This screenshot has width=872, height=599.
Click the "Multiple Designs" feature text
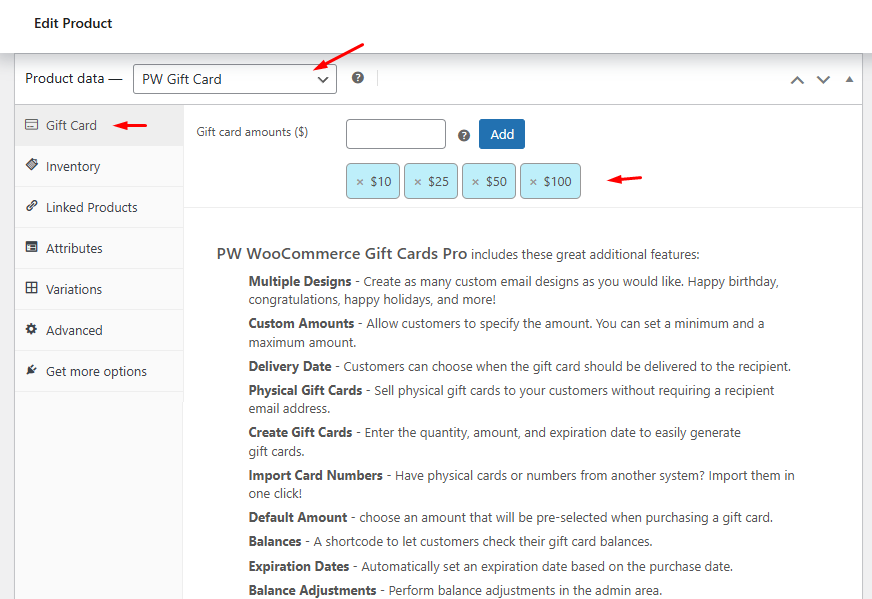[300, 281]
